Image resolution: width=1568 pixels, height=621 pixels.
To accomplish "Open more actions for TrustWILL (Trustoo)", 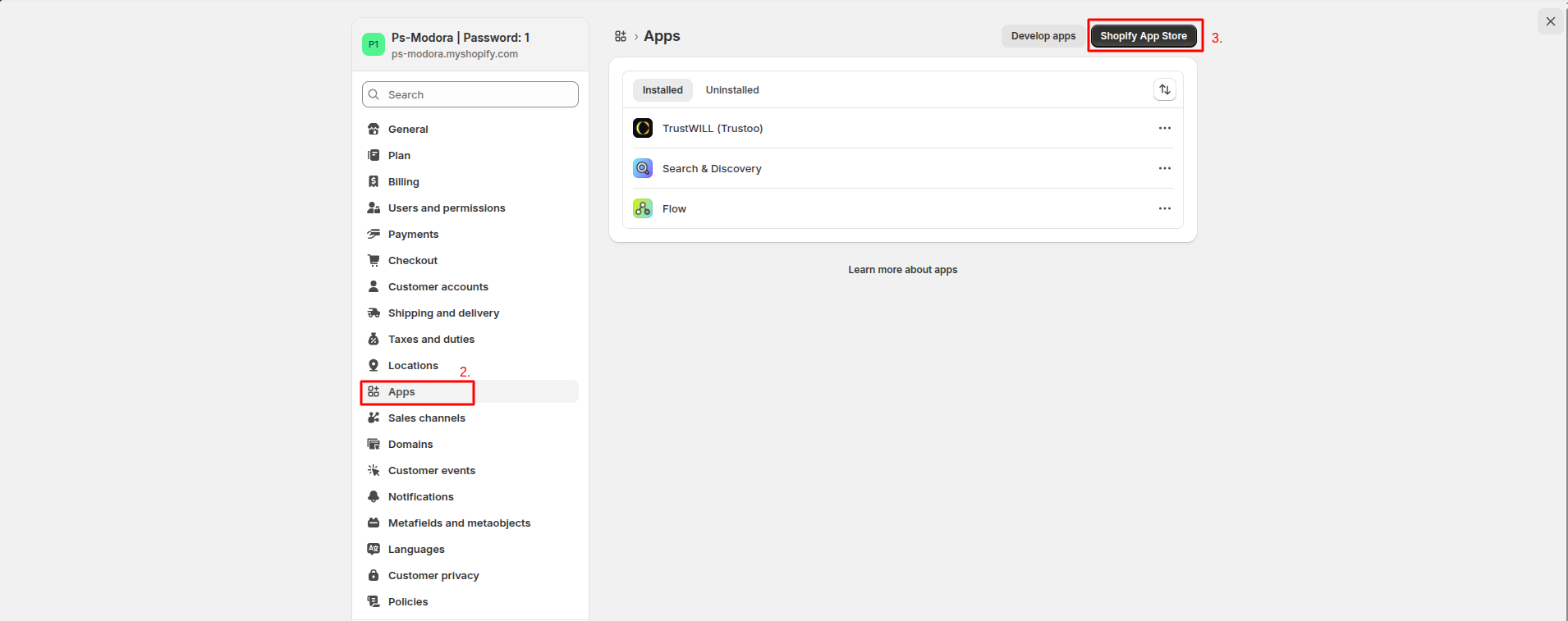I will pos(1165,128).
